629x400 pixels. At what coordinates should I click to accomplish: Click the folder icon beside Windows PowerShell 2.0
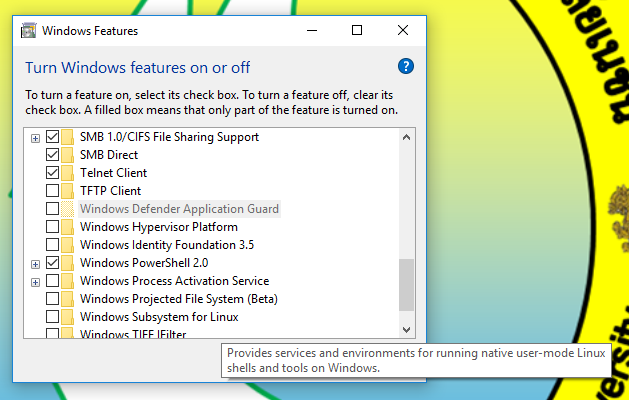tap(68, 263)
